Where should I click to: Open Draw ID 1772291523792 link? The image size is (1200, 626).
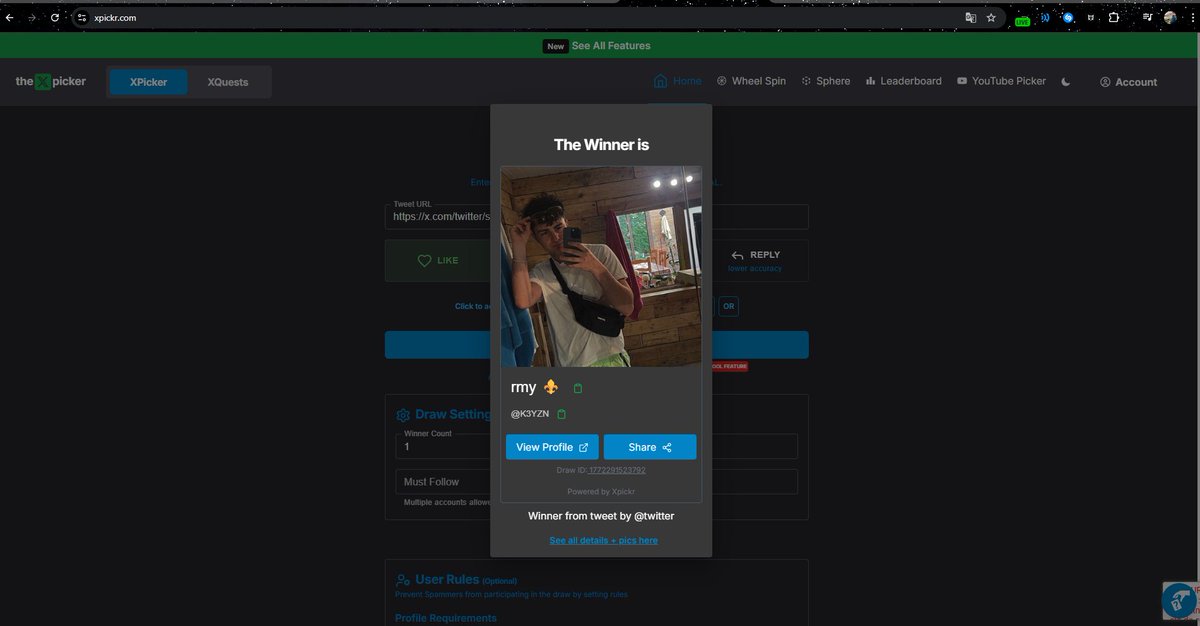(x=617, y=470)
